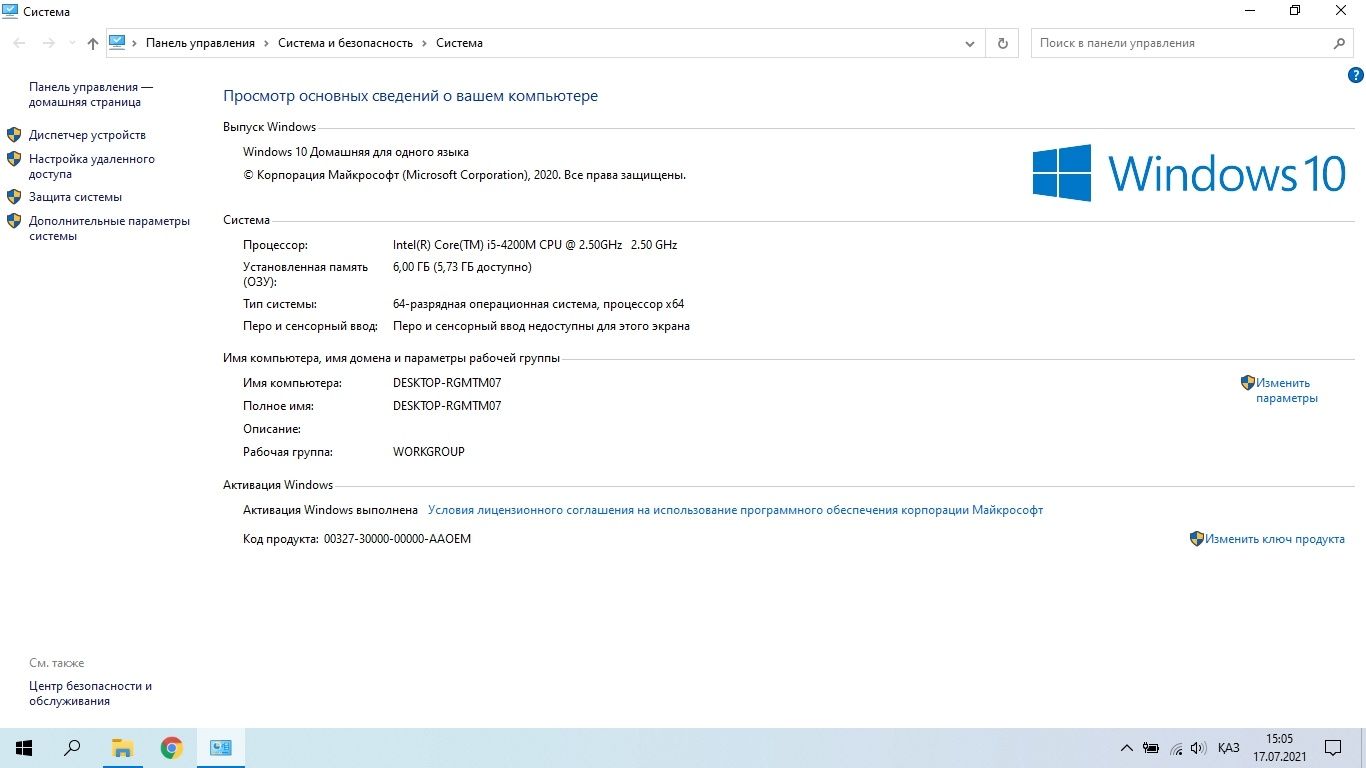Click the search magnifier icon

pos(1340,43)
